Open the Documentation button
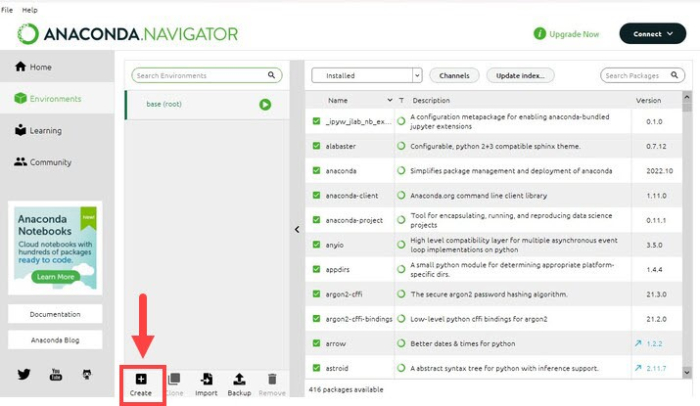This screenshot has height=406, width=700. pos(55,314)
